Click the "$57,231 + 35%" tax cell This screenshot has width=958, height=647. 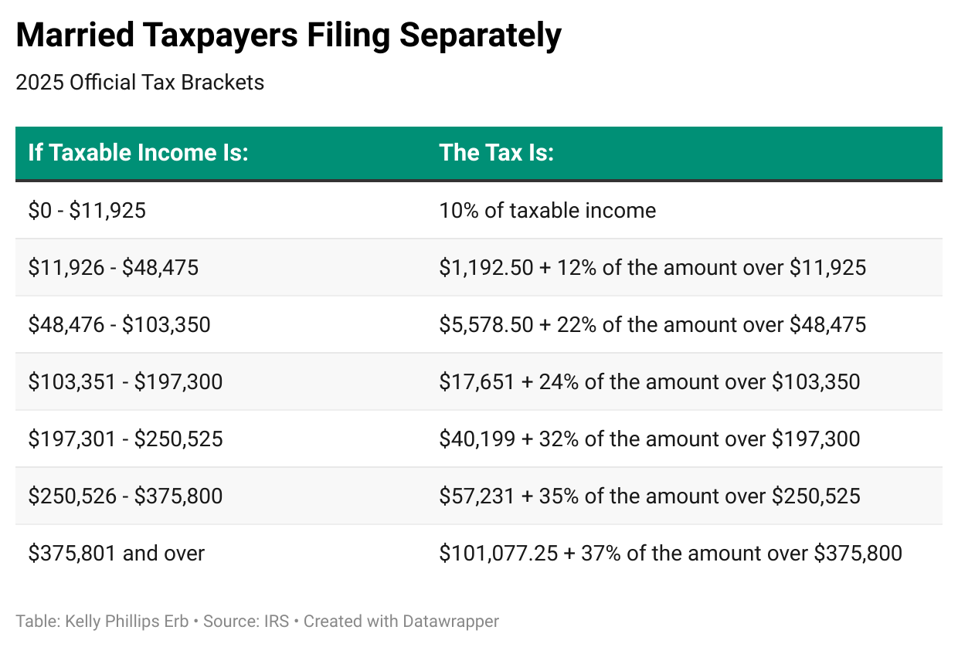click(x=649, y=496)
